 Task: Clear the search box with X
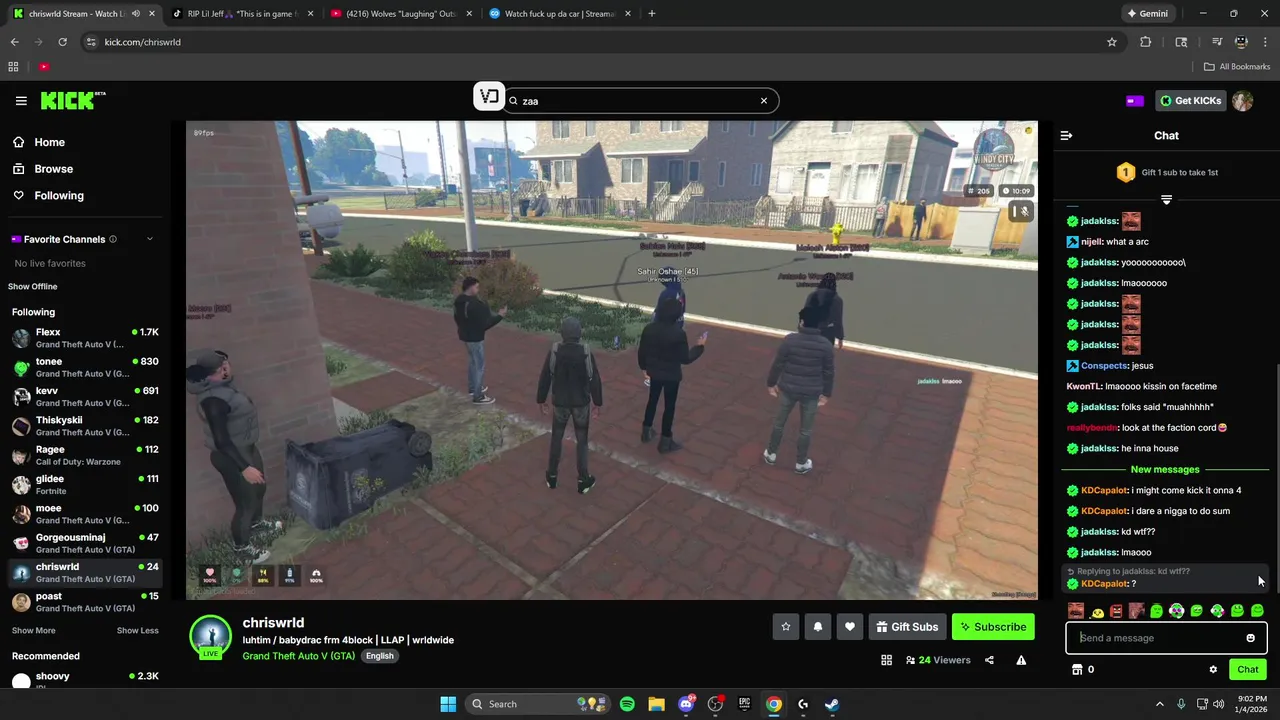[764, 101]
